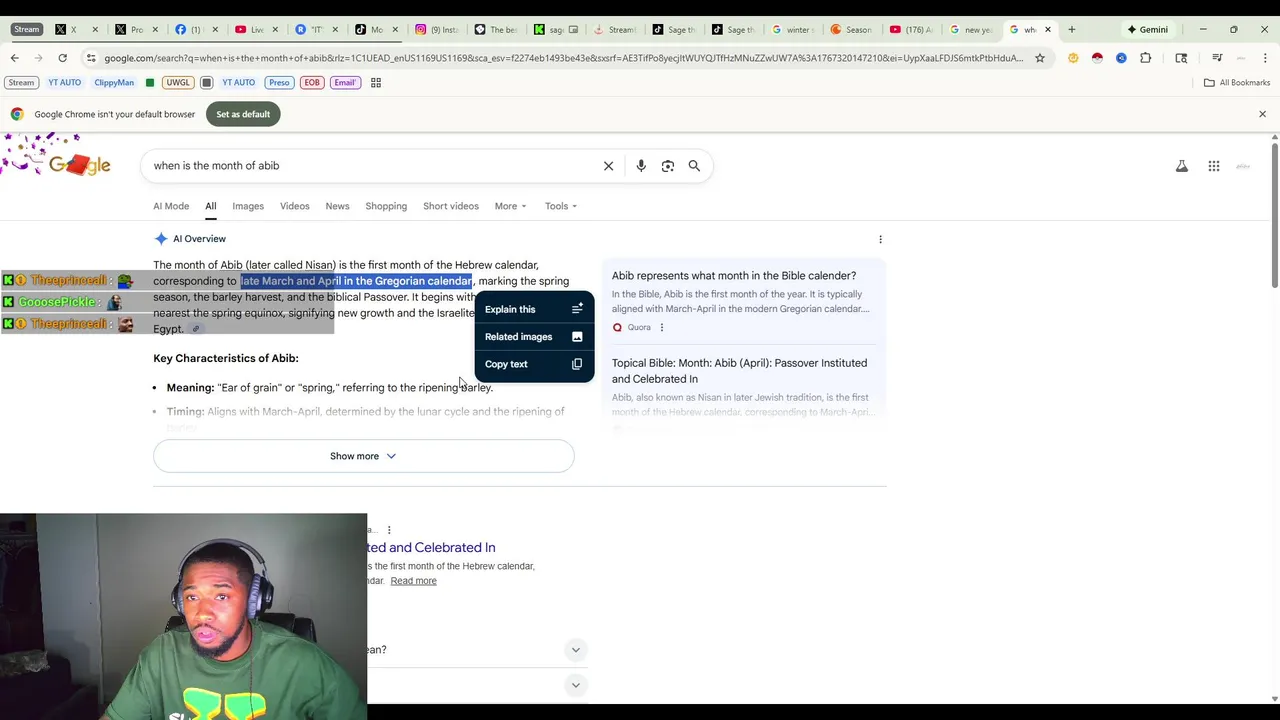1280x720 pixels.
Task: Reload the page
Action: coord(62,58)
